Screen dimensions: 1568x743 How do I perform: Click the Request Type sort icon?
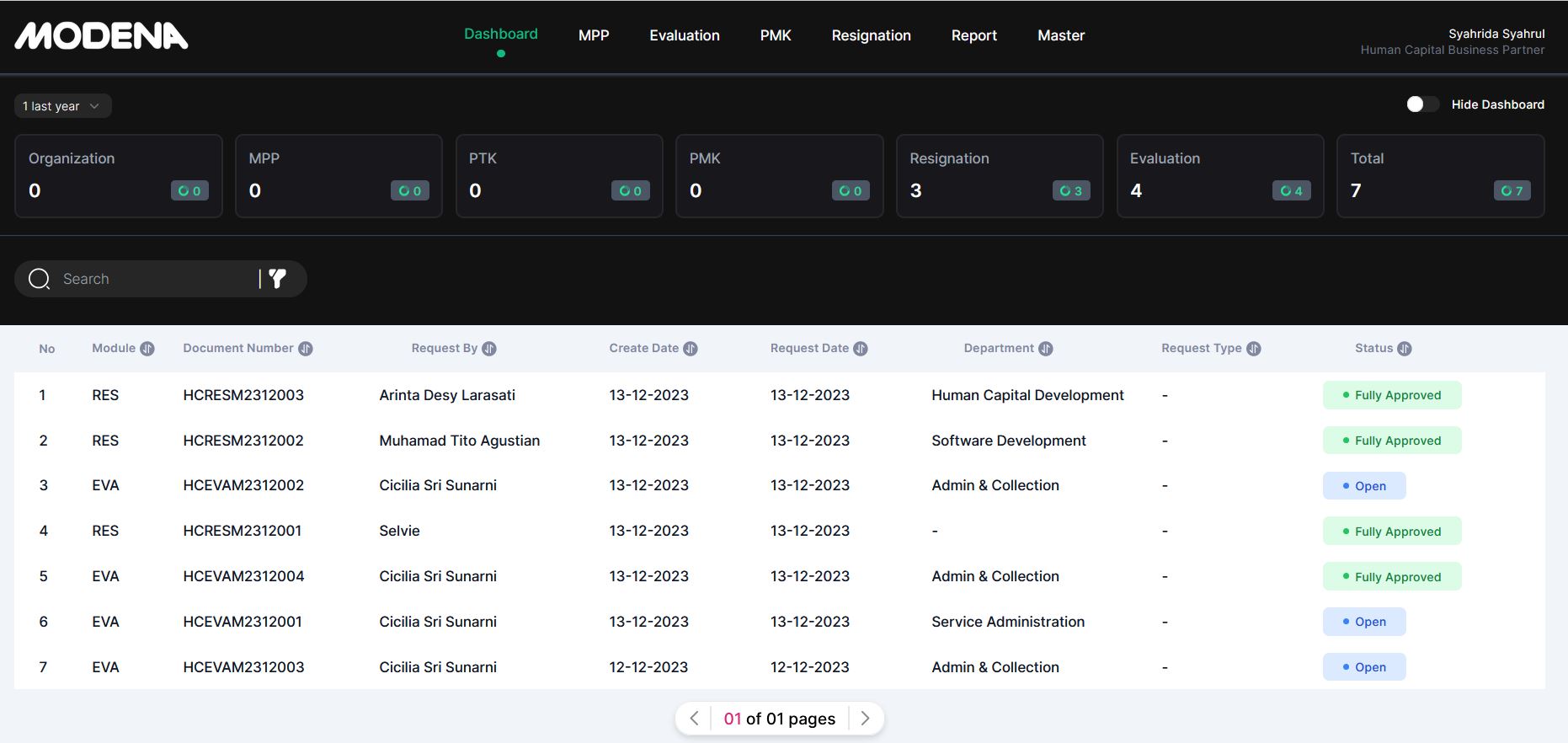(x=1254, y=349)
